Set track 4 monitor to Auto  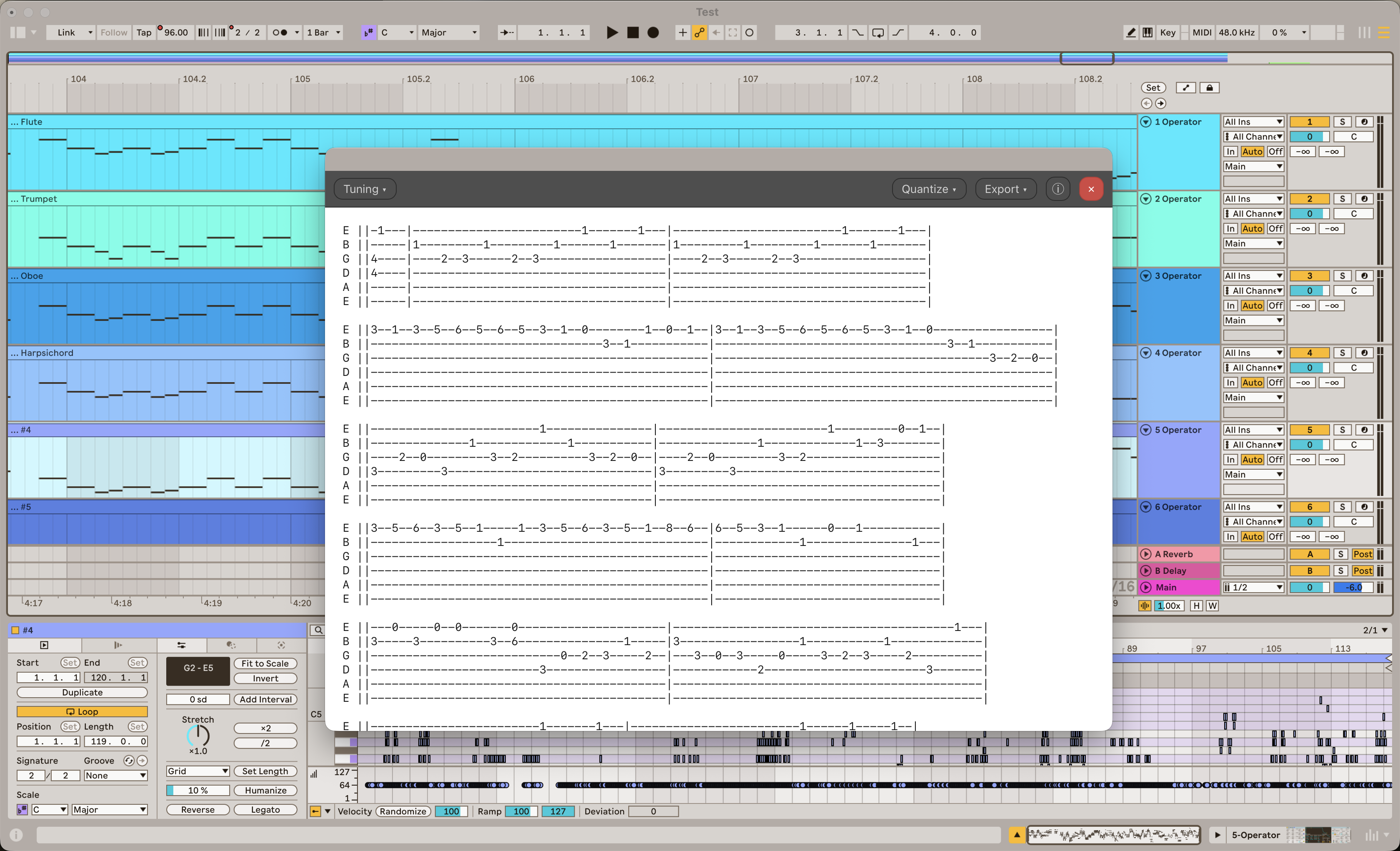pyautogui.click(x=1252, y=383)
